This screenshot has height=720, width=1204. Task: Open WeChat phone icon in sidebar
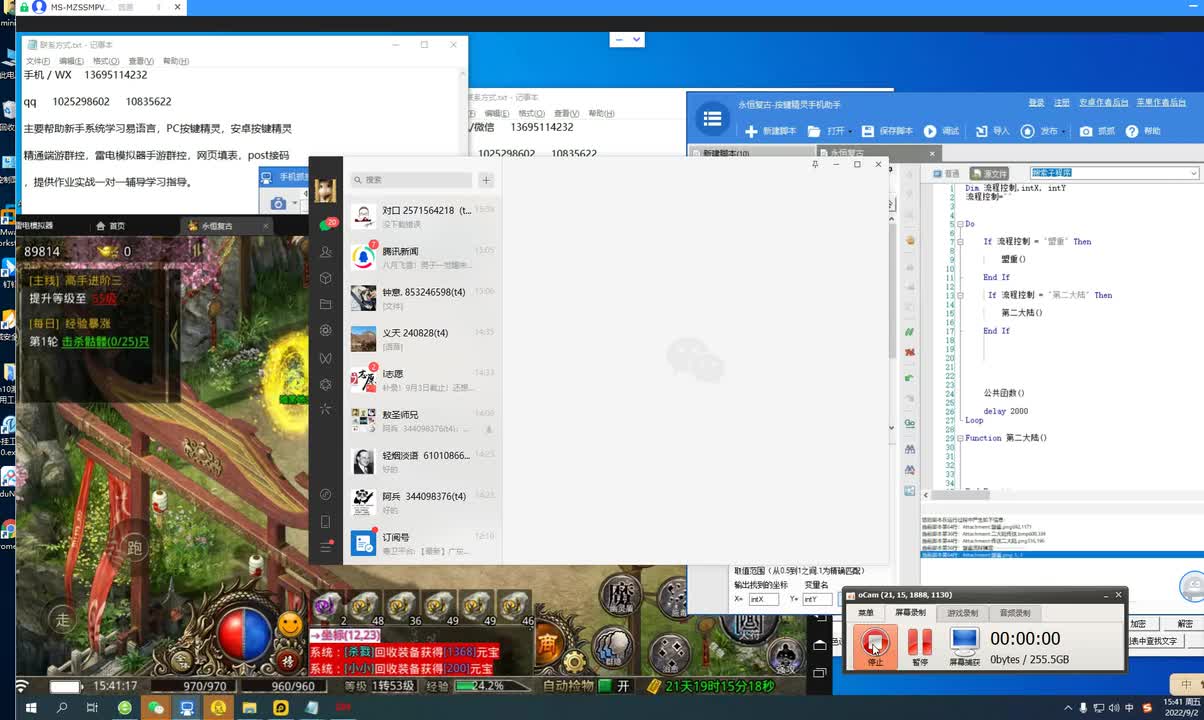coord(325,521)
